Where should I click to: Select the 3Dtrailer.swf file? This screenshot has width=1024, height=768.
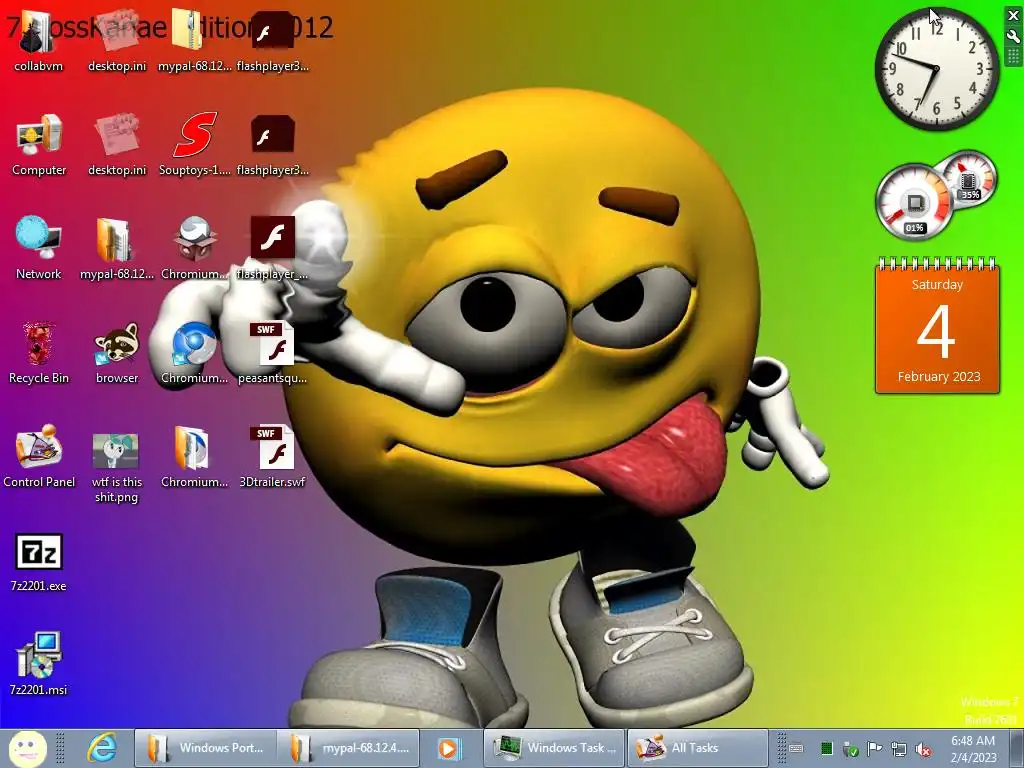[272, 456]
